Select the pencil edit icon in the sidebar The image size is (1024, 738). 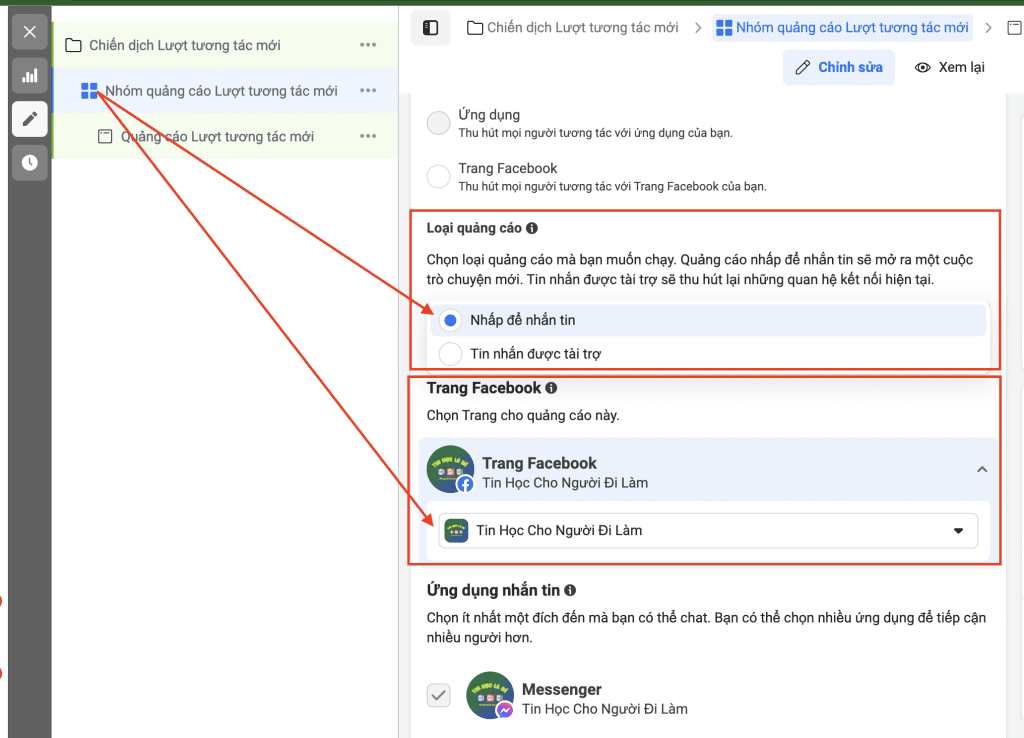click(x=29, y=119)
